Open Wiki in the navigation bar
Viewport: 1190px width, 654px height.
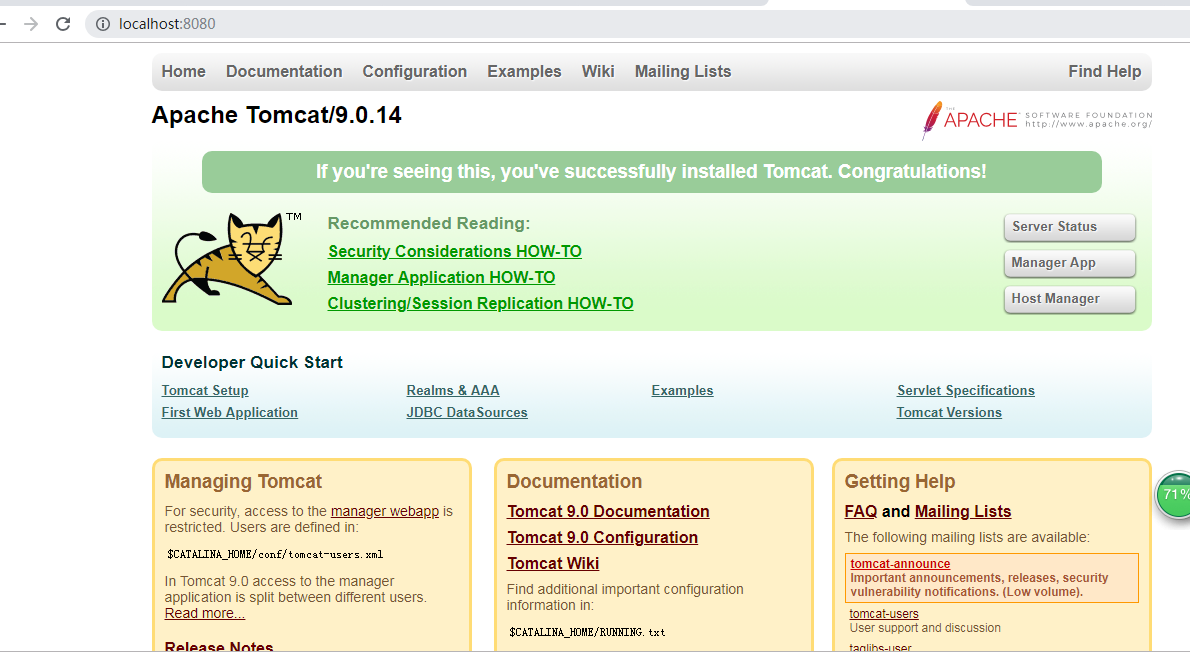pos(598,71)
